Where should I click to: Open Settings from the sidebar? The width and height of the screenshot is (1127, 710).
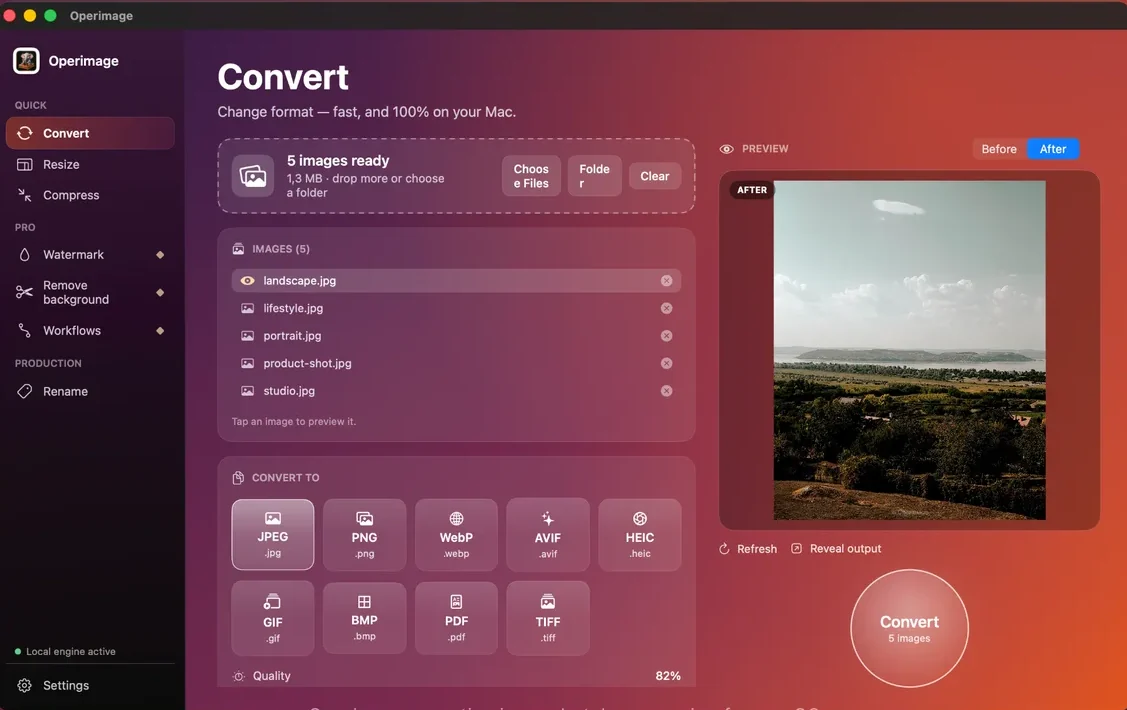90,686
